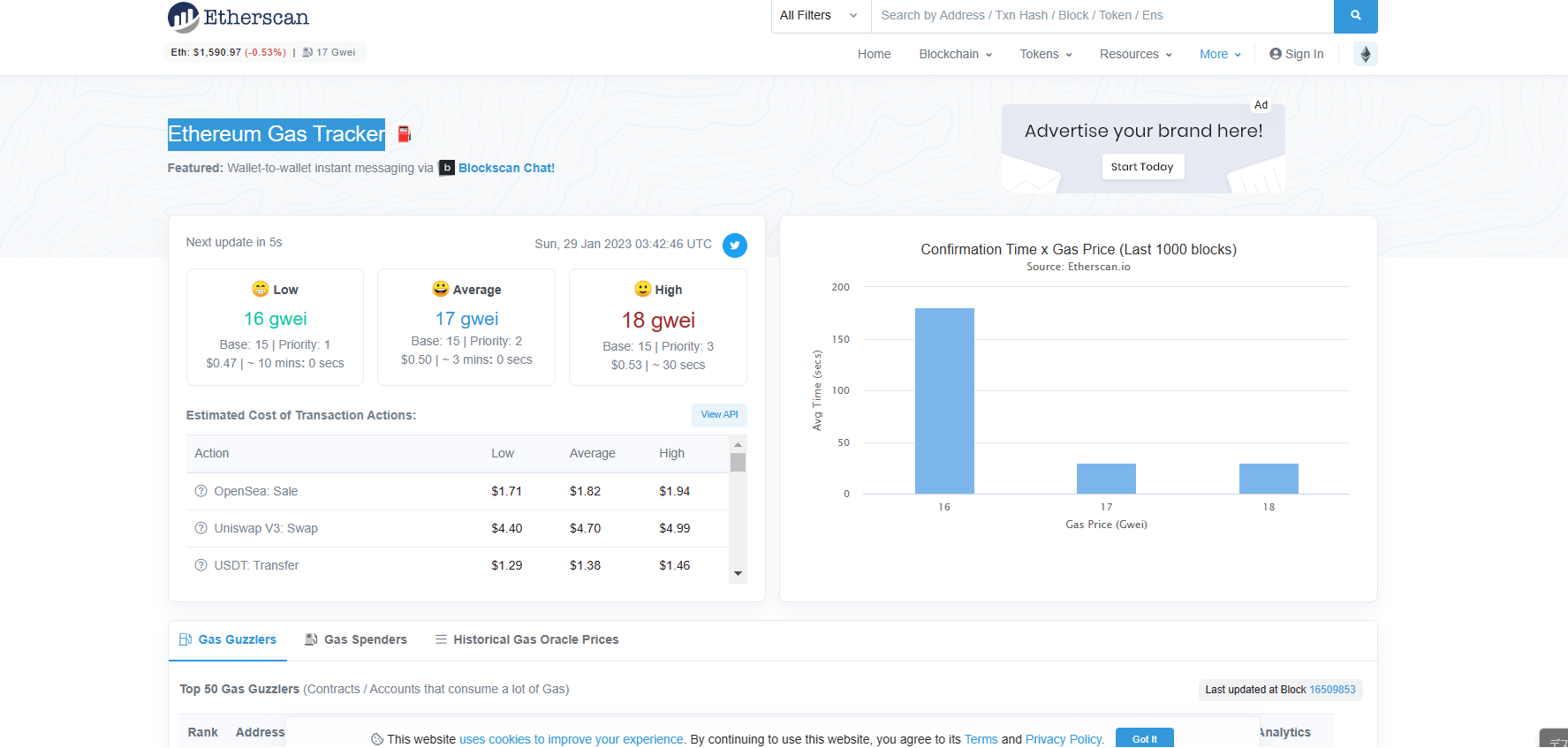Screen dimensions: 1568x748
Task: Click the Sign In user icon
Action: coord(1276,54)
